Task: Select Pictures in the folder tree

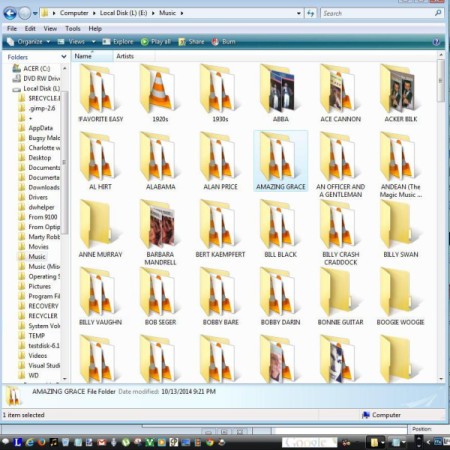Action: [x=35, y=286]
